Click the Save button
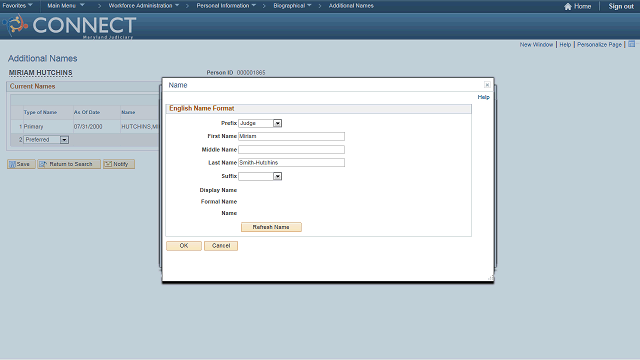This screenshot has width=640, height=360. pos(21,164)
